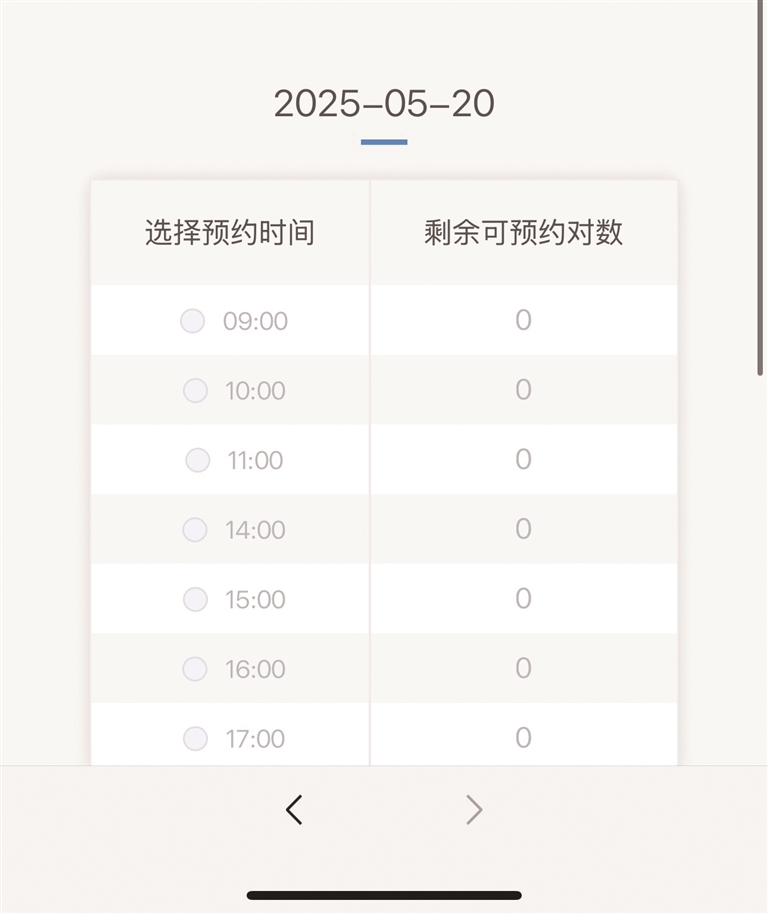Pick the 16:00 time slot radio button
768x914 pixels.
pos(195,668)
